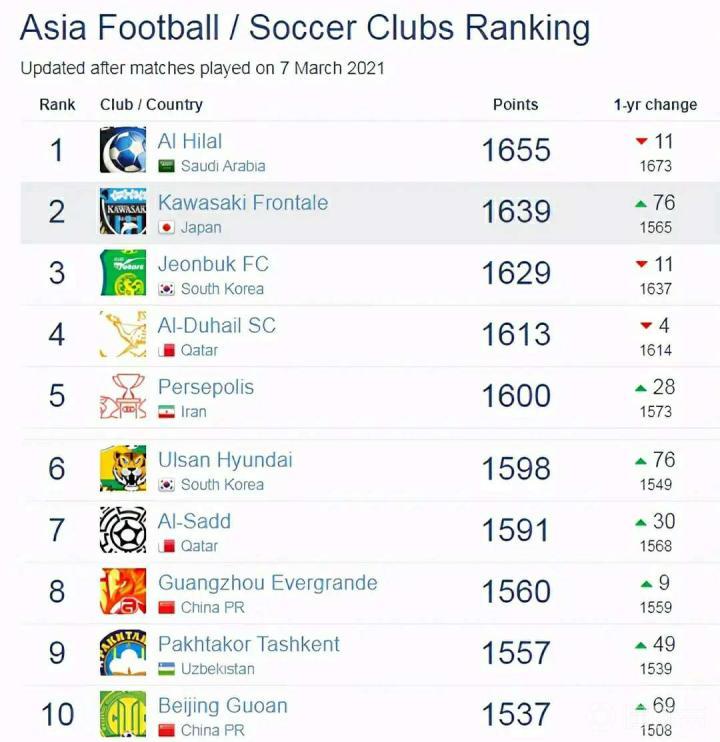Sort by the Points column header
Screen dimensions: 720x742
(x=515, y=104)
